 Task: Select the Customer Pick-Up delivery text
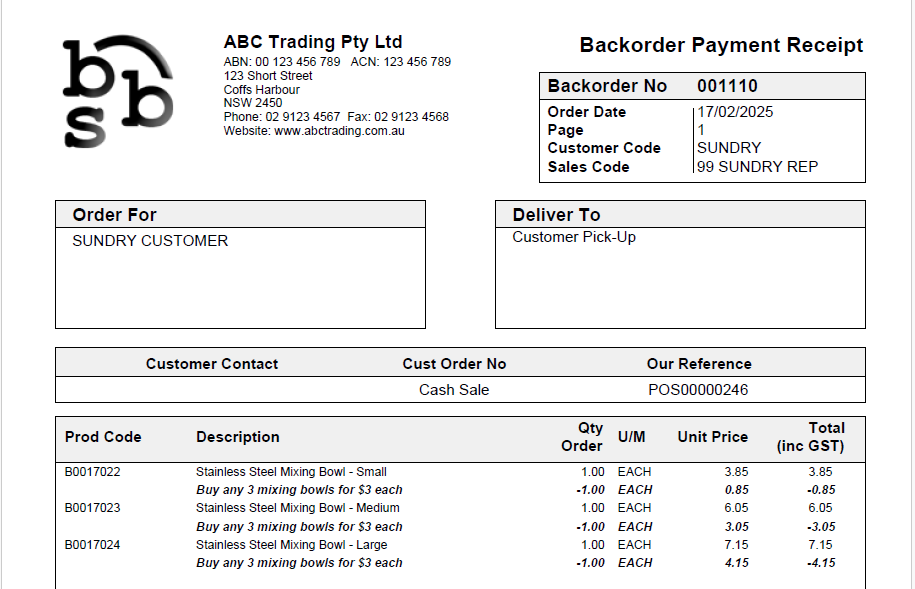pyautogui.click(x=574, y=237)
